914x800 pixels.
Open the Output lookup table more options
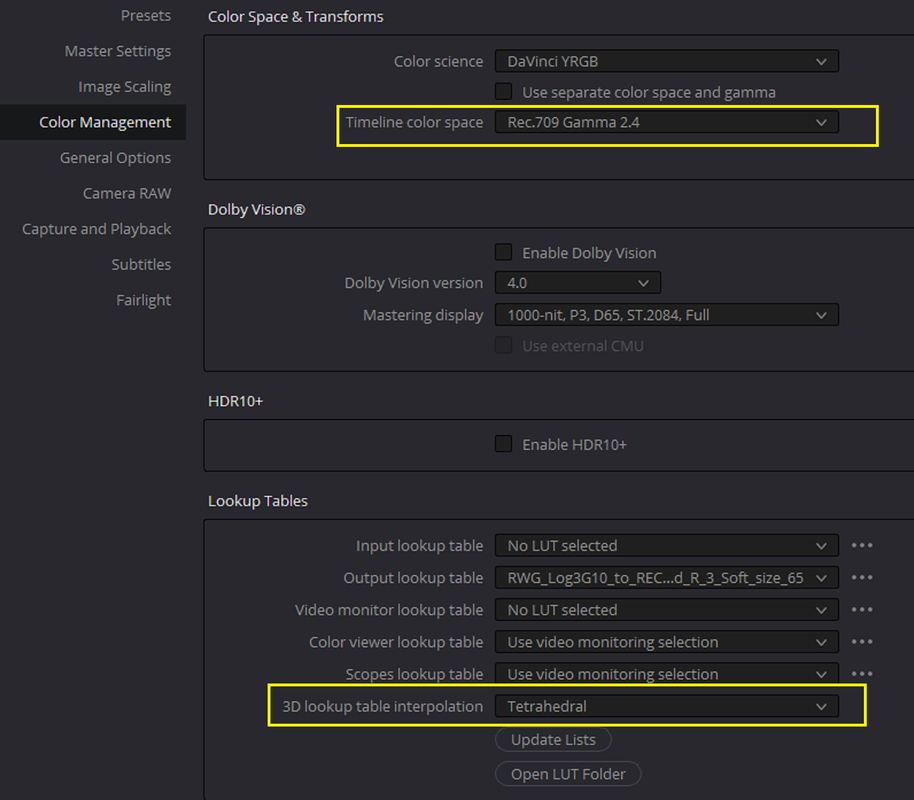tap(862, 578)
